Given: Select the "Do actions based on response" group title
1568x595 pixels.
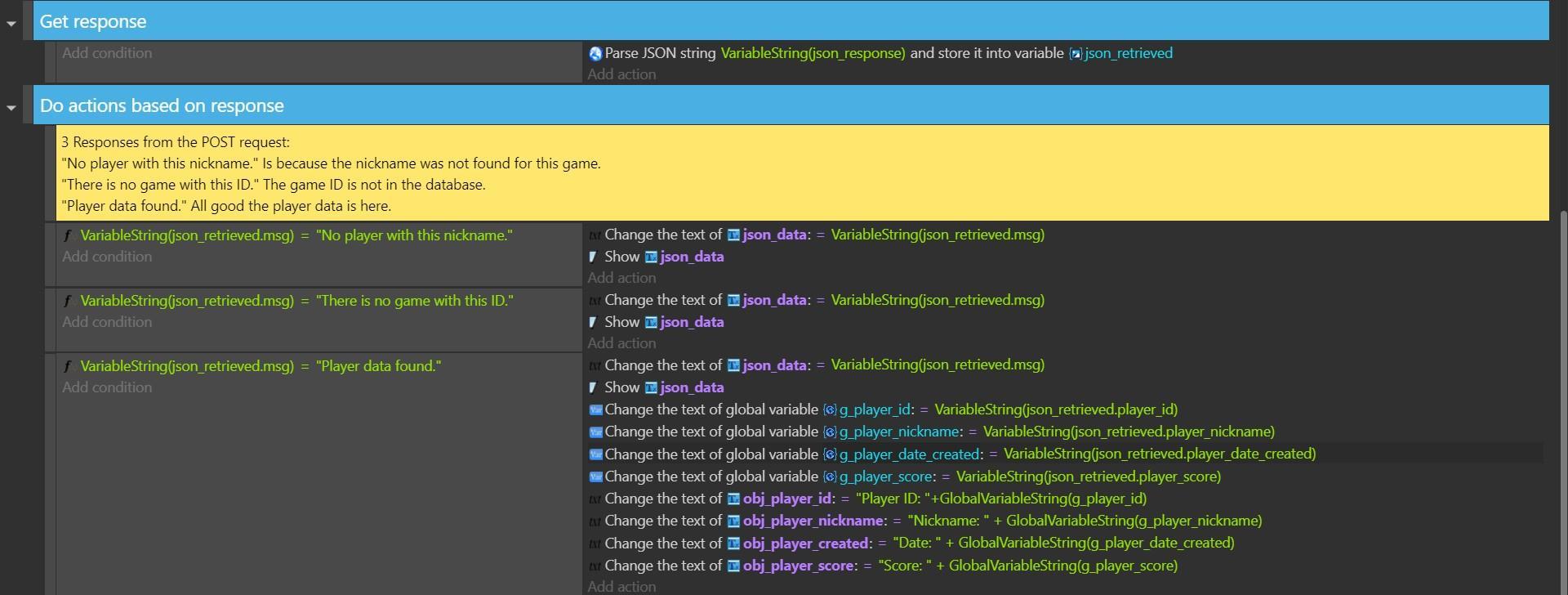Looking at the screenshot, I should [162, 105].
